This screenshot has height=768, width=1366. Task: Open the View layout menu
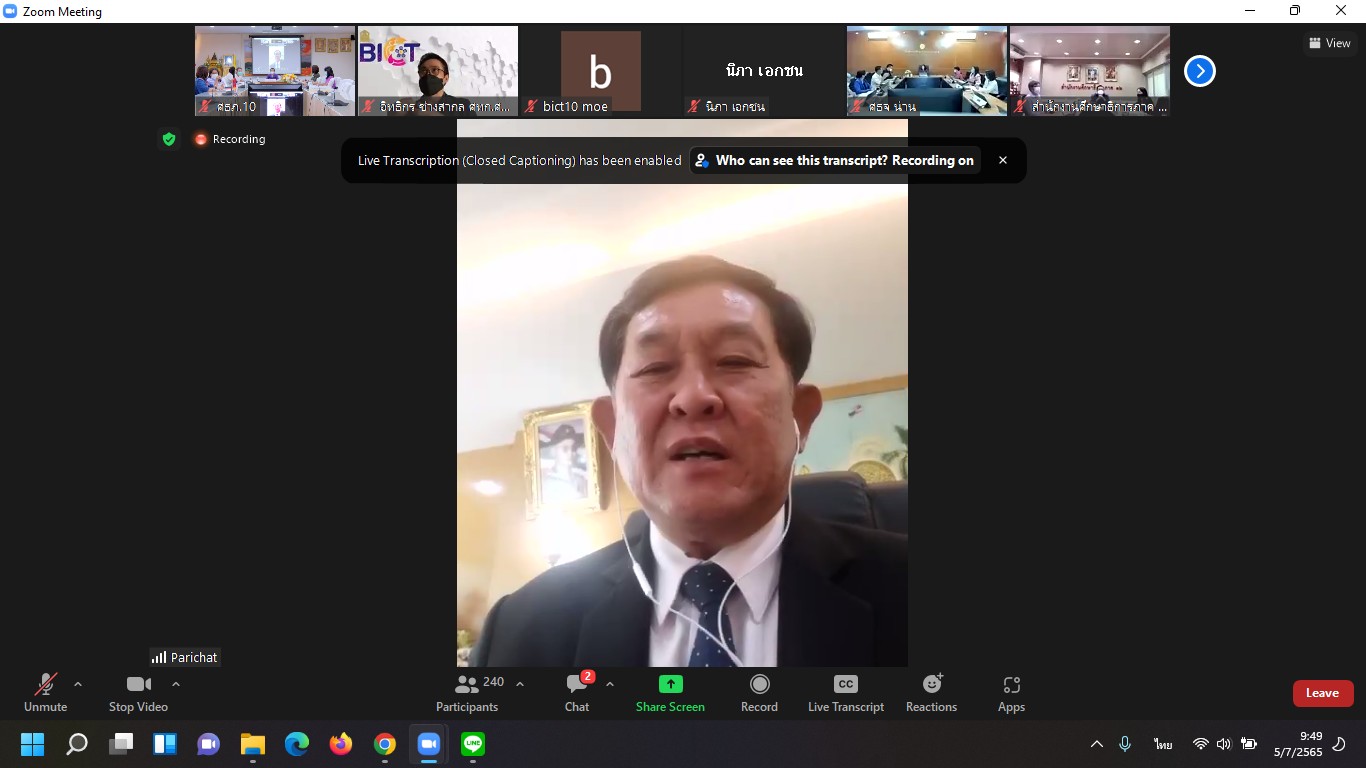point(1330,43)
